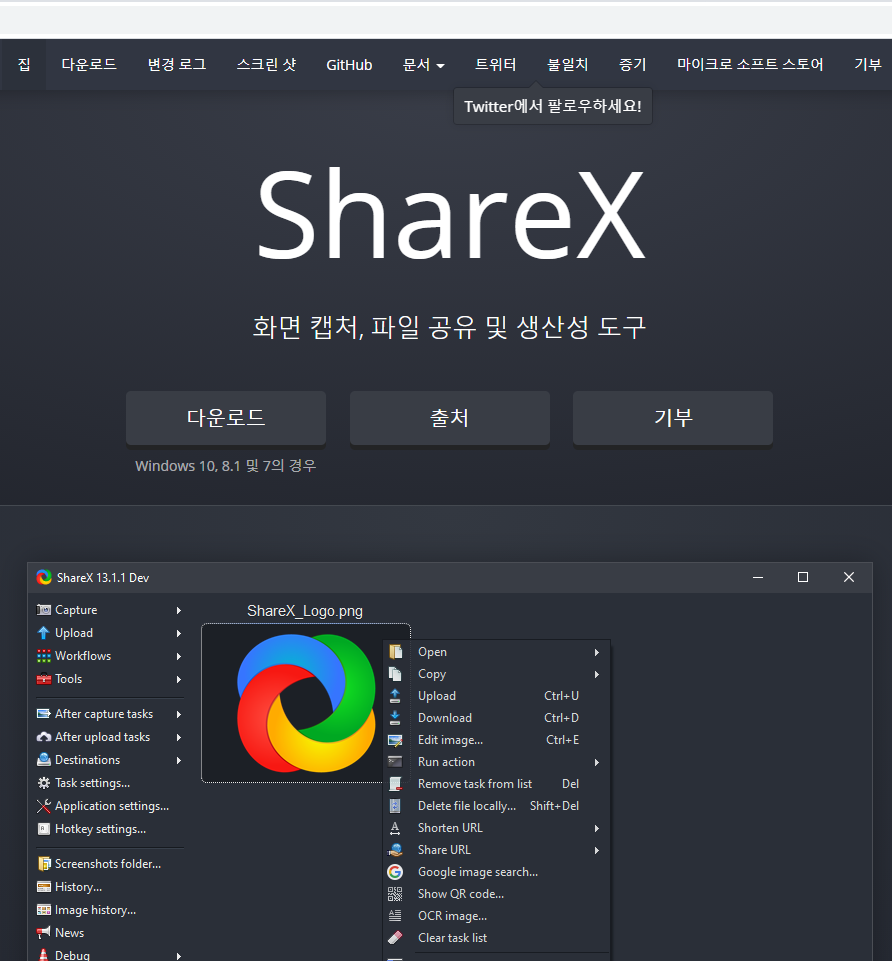Click the QR code icon in context menu

(395, 894)
